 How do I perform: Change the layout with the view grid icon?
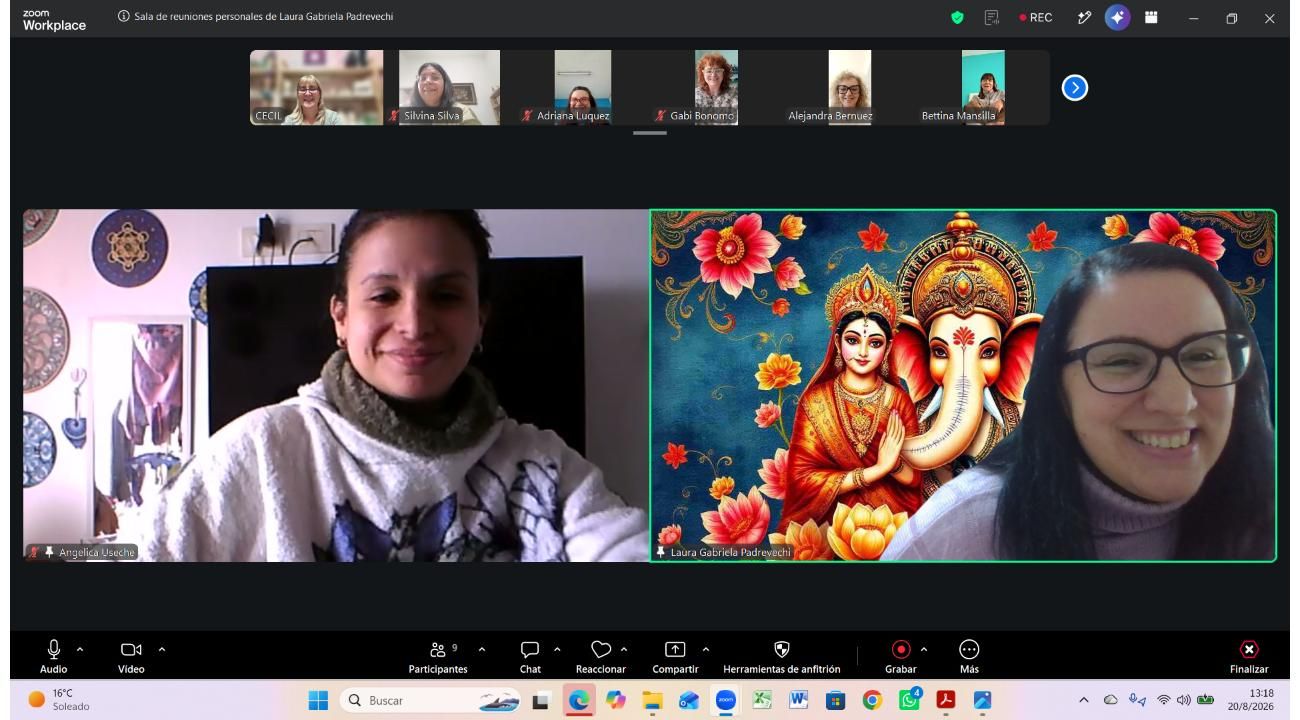1151,18
